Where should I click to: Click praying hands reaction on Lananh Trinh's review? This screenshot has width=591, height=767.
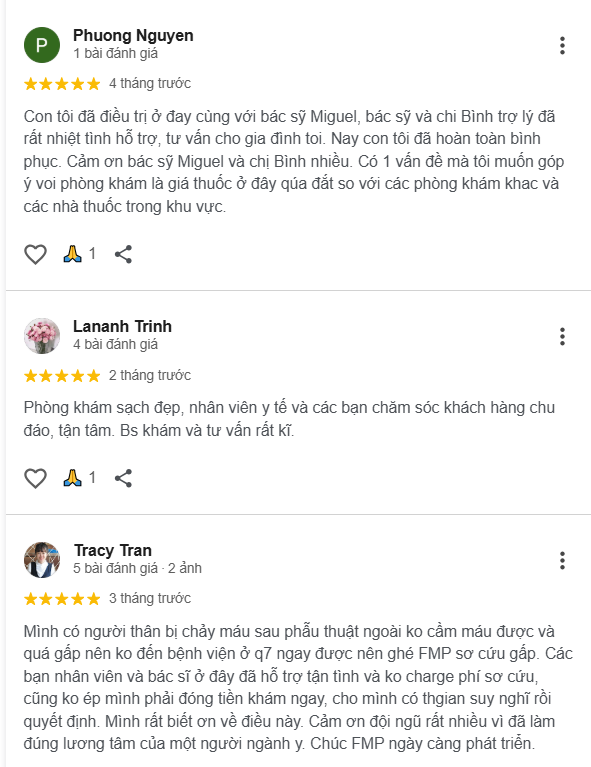click(79, 477)
